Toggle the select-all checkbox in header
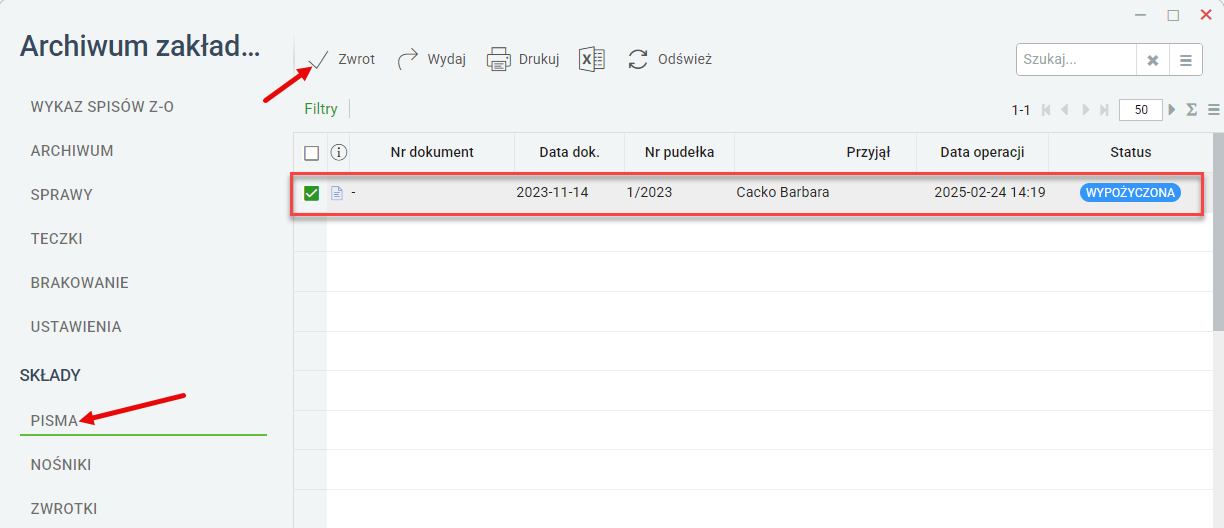 pyautogui.click(x=311, y=153)
